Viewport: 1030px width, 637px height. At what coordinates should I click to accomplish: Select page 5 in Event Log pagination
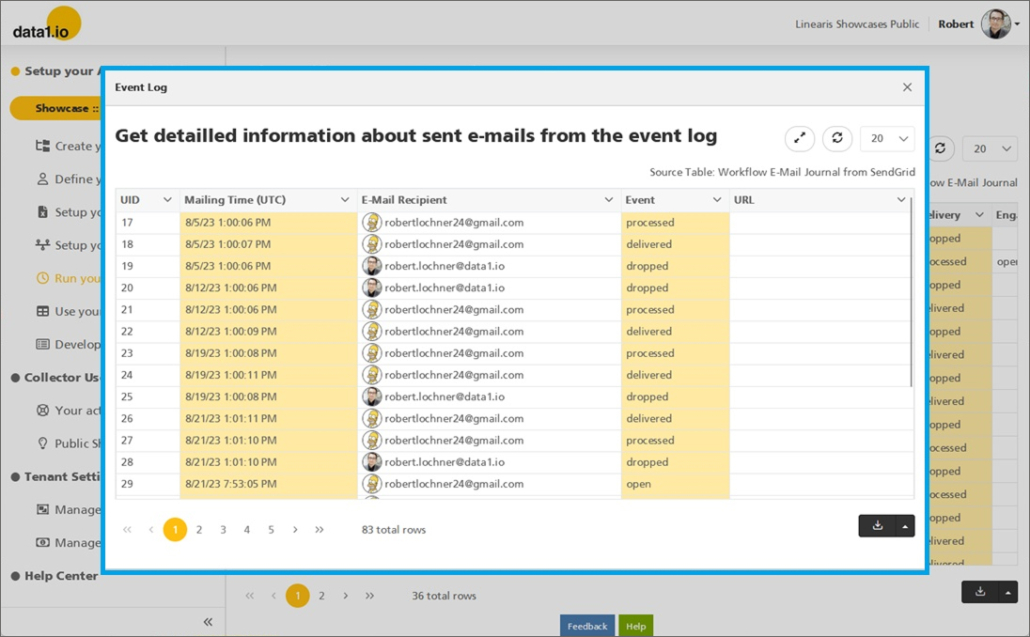click(x=271, y=530)
